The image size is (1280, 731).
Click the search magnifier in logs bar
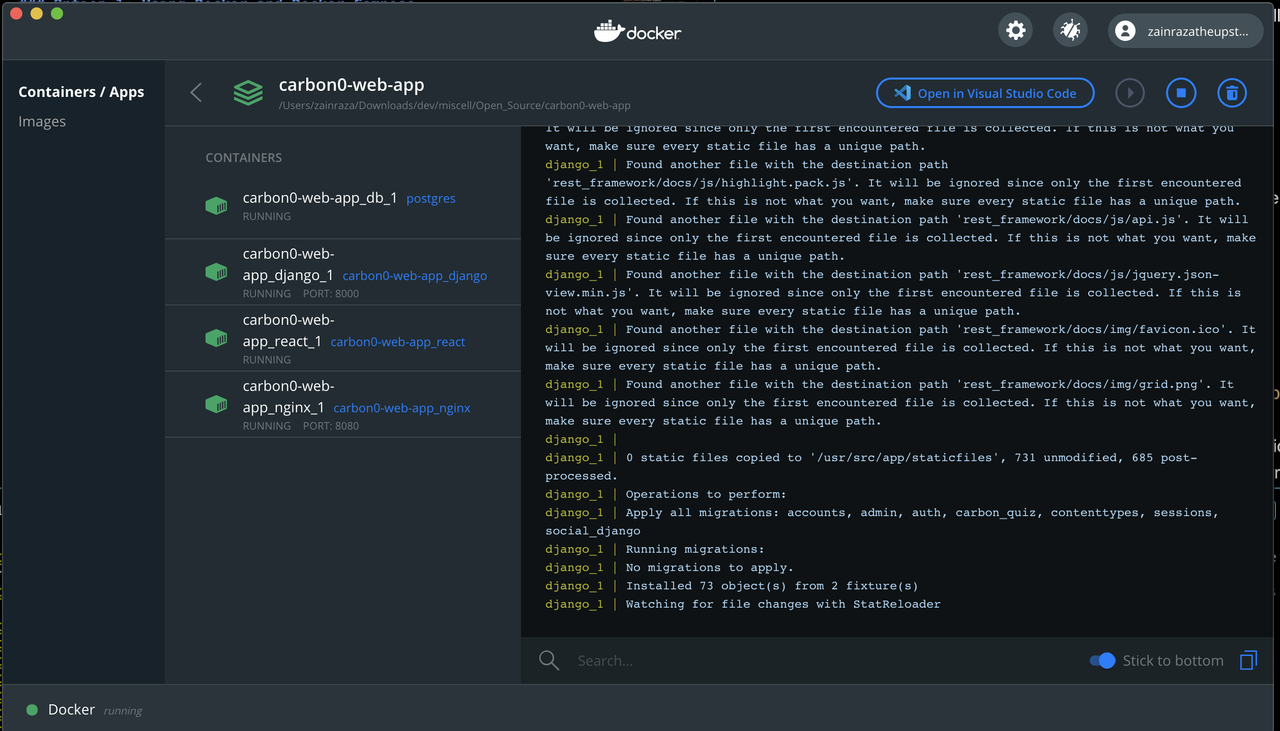coord(548,660)
